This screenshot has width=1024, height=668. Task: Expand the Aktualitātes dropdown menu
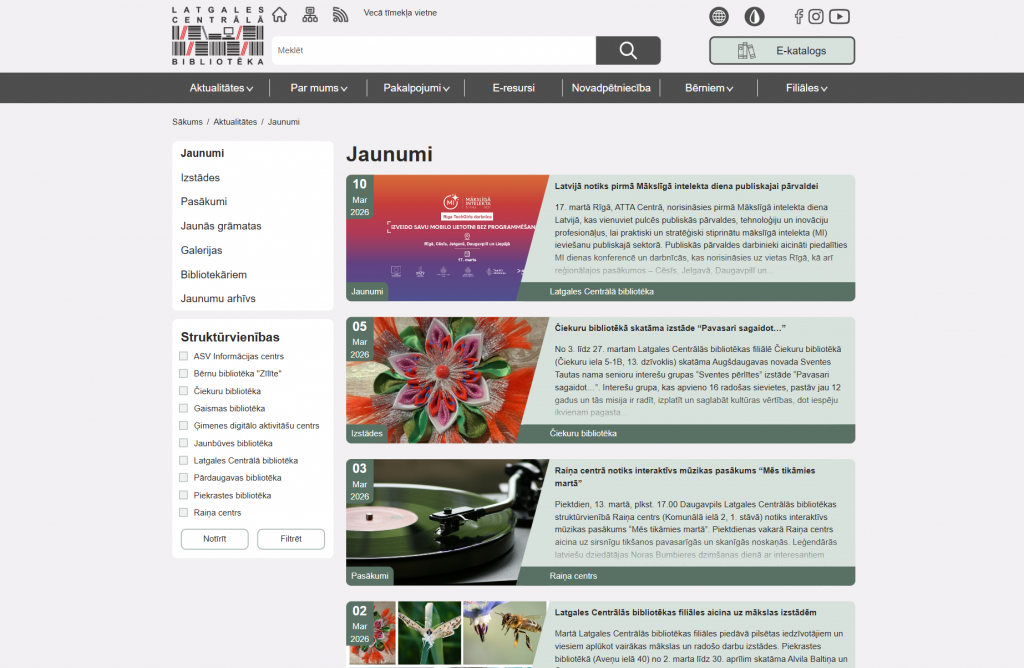[221, 88]
